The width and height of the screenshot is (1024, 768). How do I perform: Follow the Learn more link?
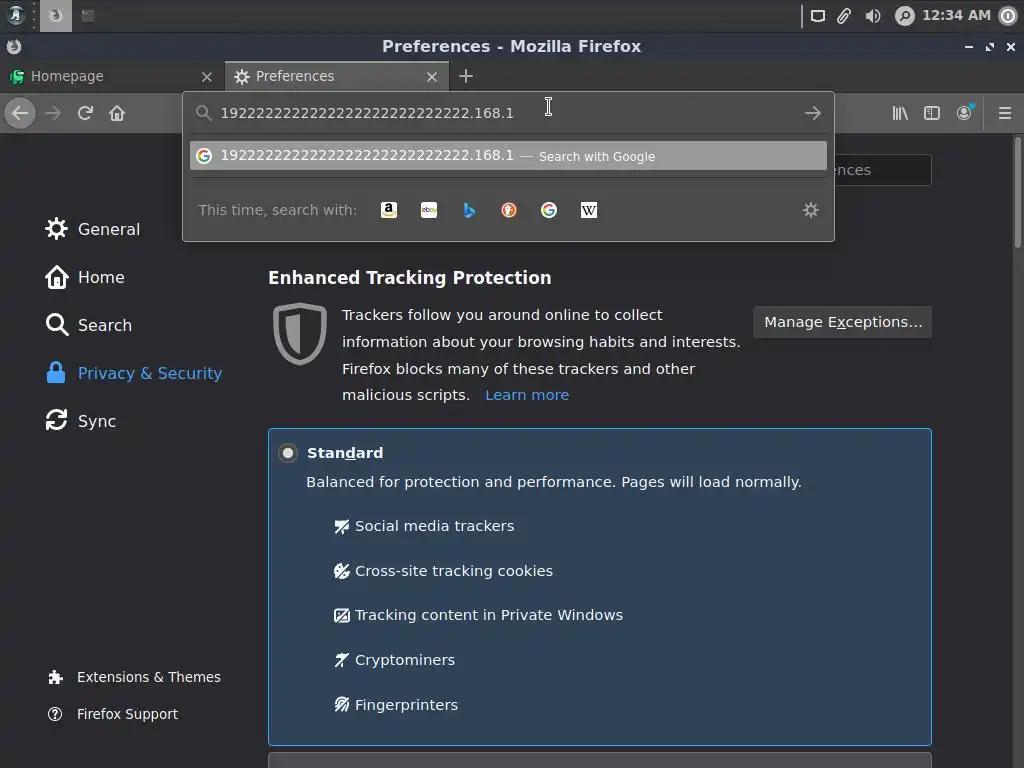pos(527,395)
